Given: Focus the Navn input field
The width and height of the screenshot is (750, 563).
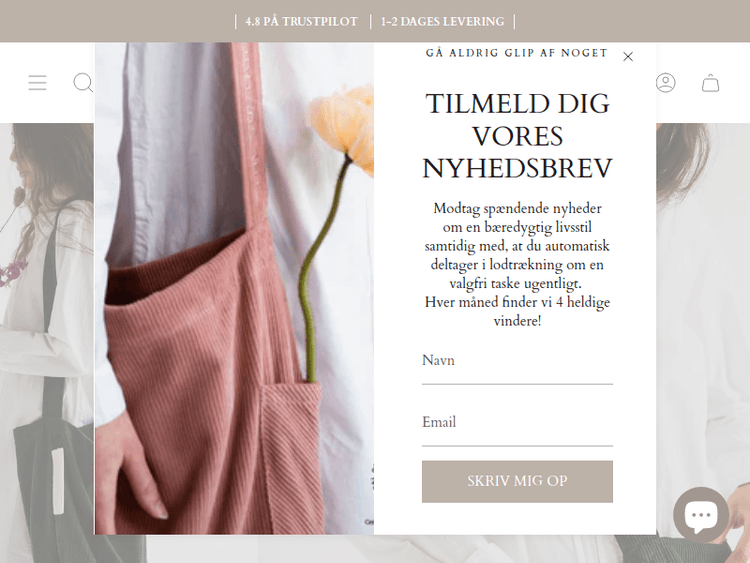Looking at the screenshot, I should [x=517, y=365].
